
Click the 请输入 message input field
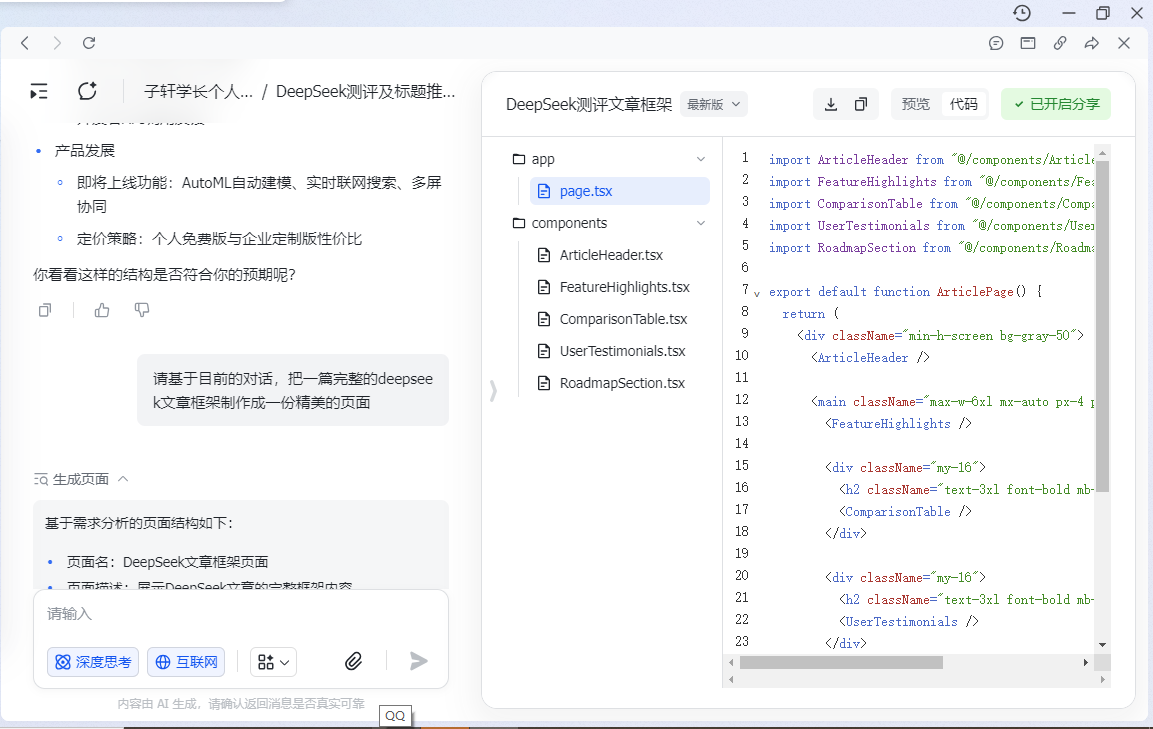[x=240, y=614]
